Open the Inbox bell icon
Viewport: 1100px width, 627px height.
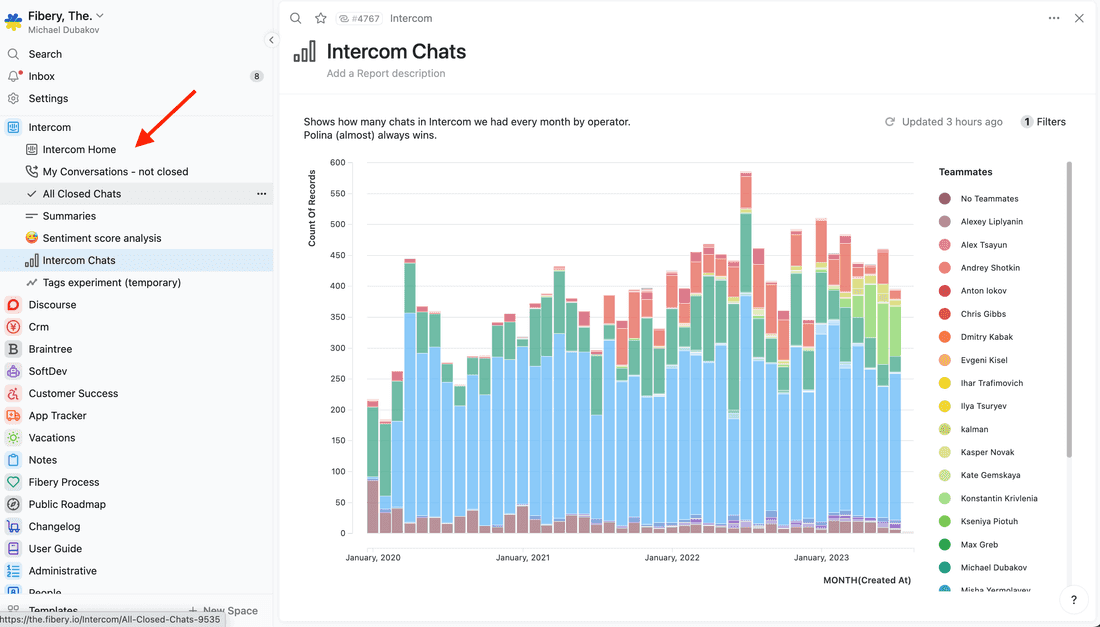tap(13, 76)
